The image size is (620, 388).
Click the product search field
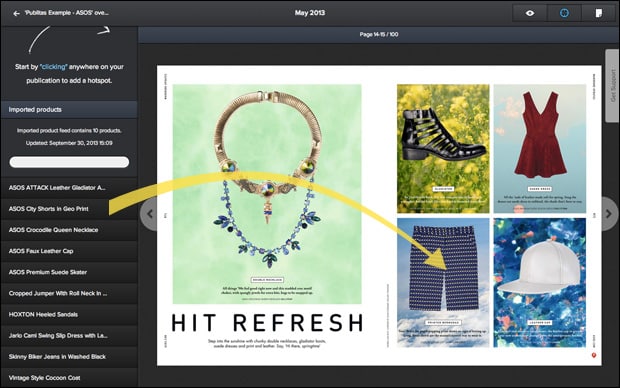(69, 162)
